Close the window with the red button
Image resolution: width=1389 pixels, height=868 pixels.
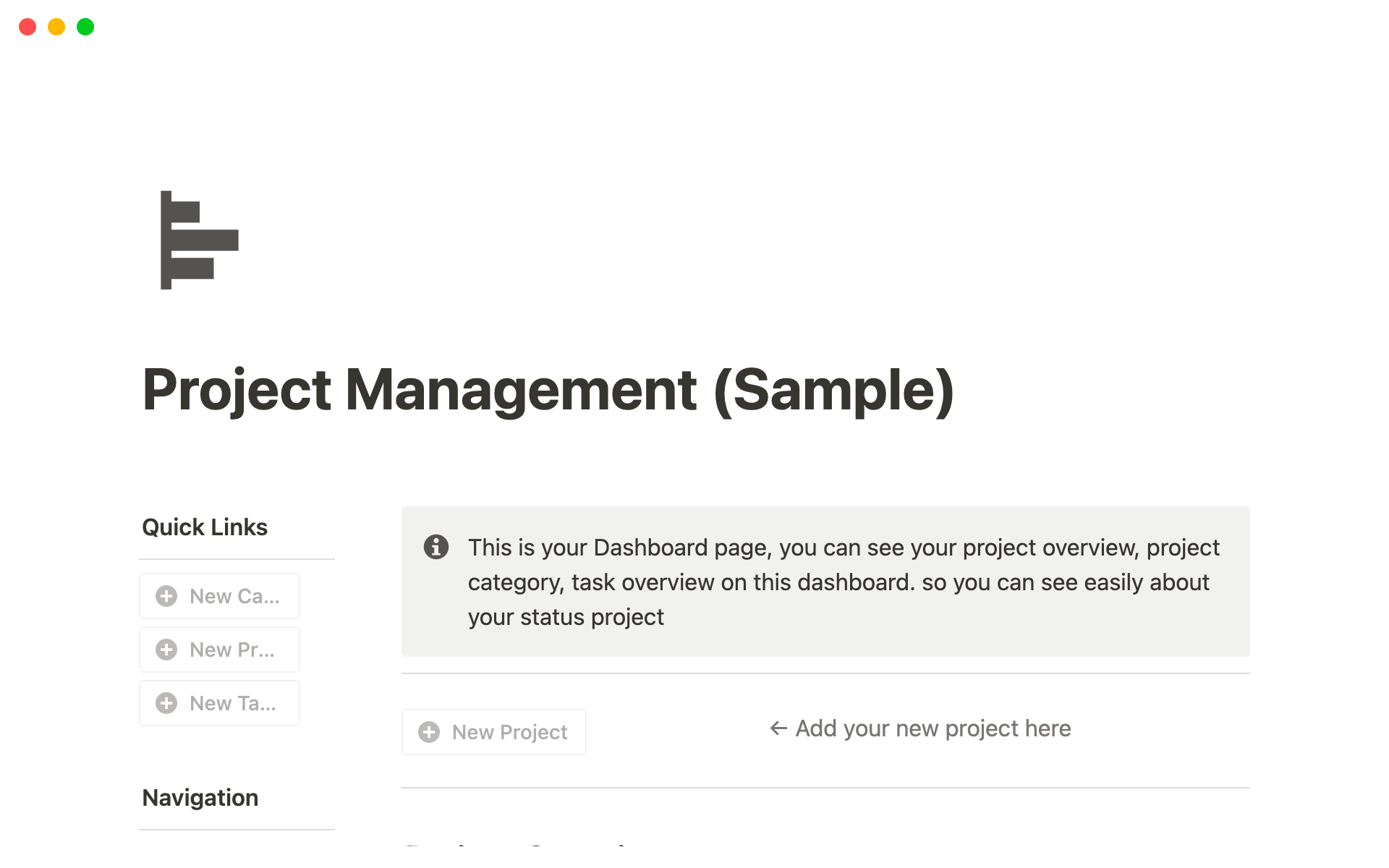click(27, 27)
